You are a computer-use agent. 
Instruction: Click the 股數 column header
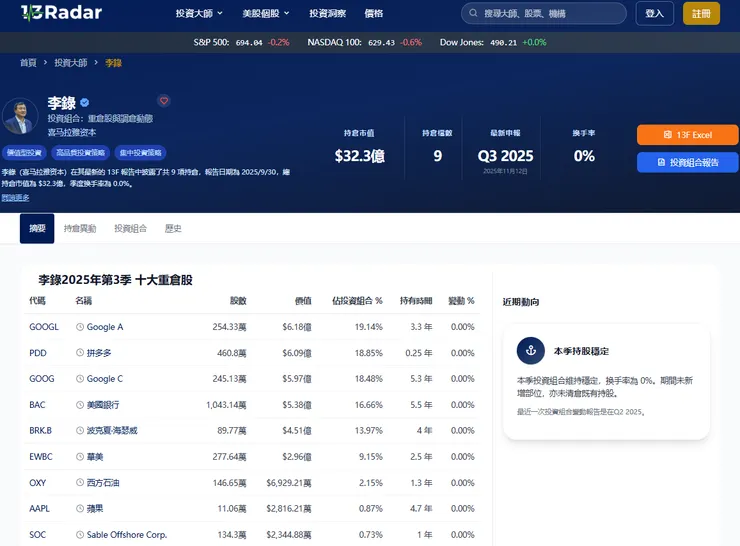(x=238, y=301)
